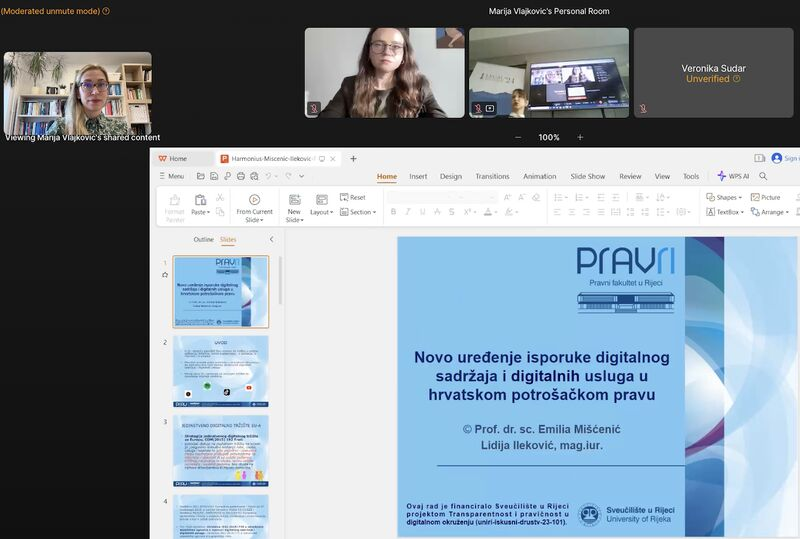Switch to the Outline pane tab
Screen dimensions: 800x539
point(203,240)
